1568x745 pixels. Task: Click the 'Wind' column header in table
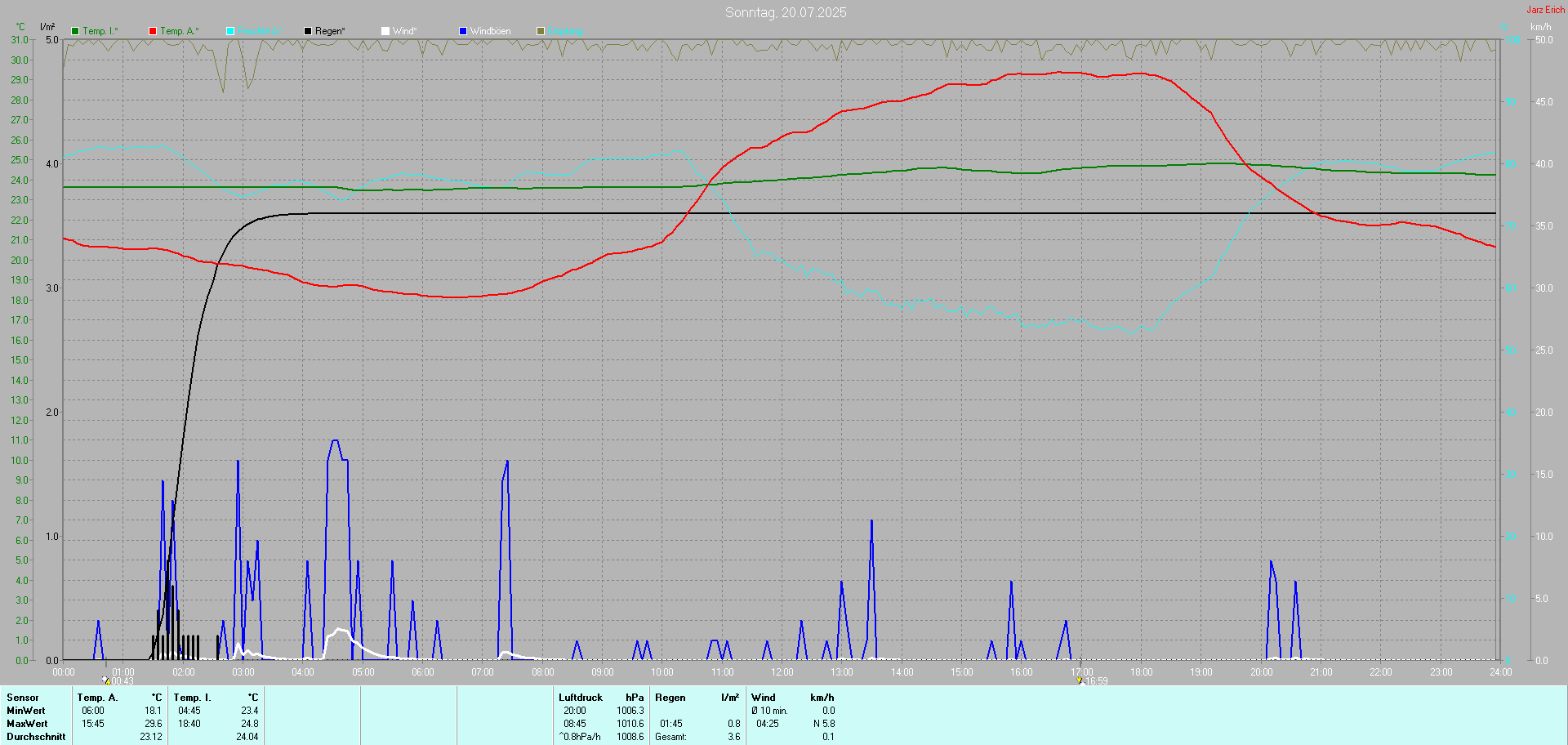coord(764,698)
